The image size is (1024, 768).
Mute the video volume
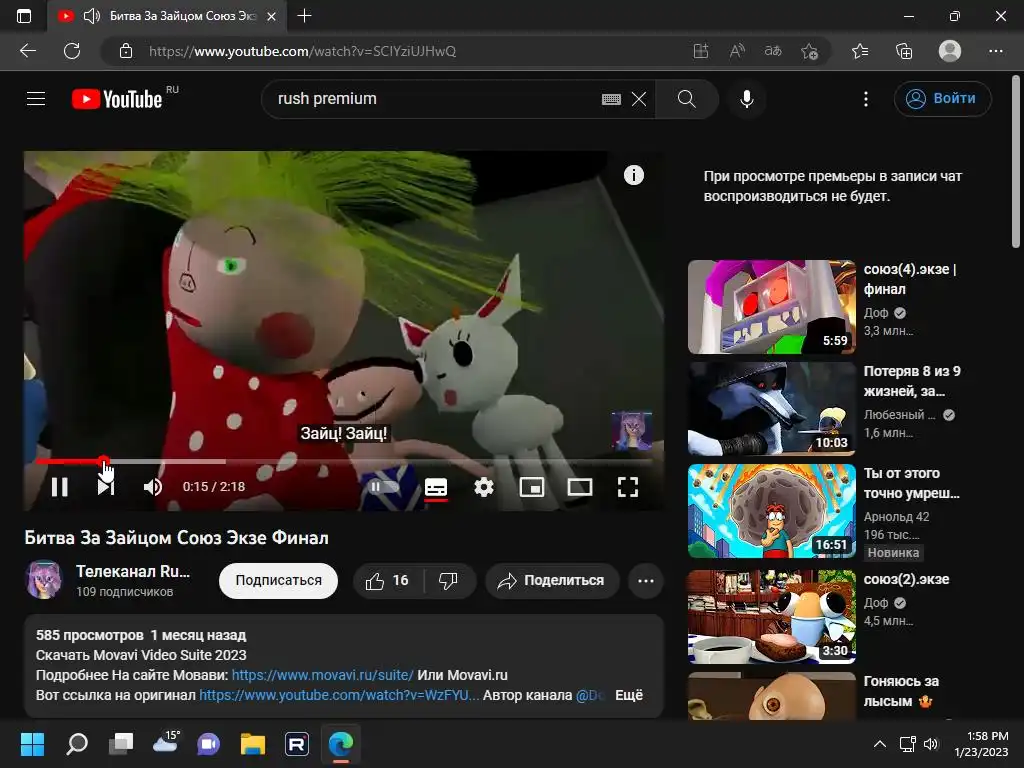(152, 487)
